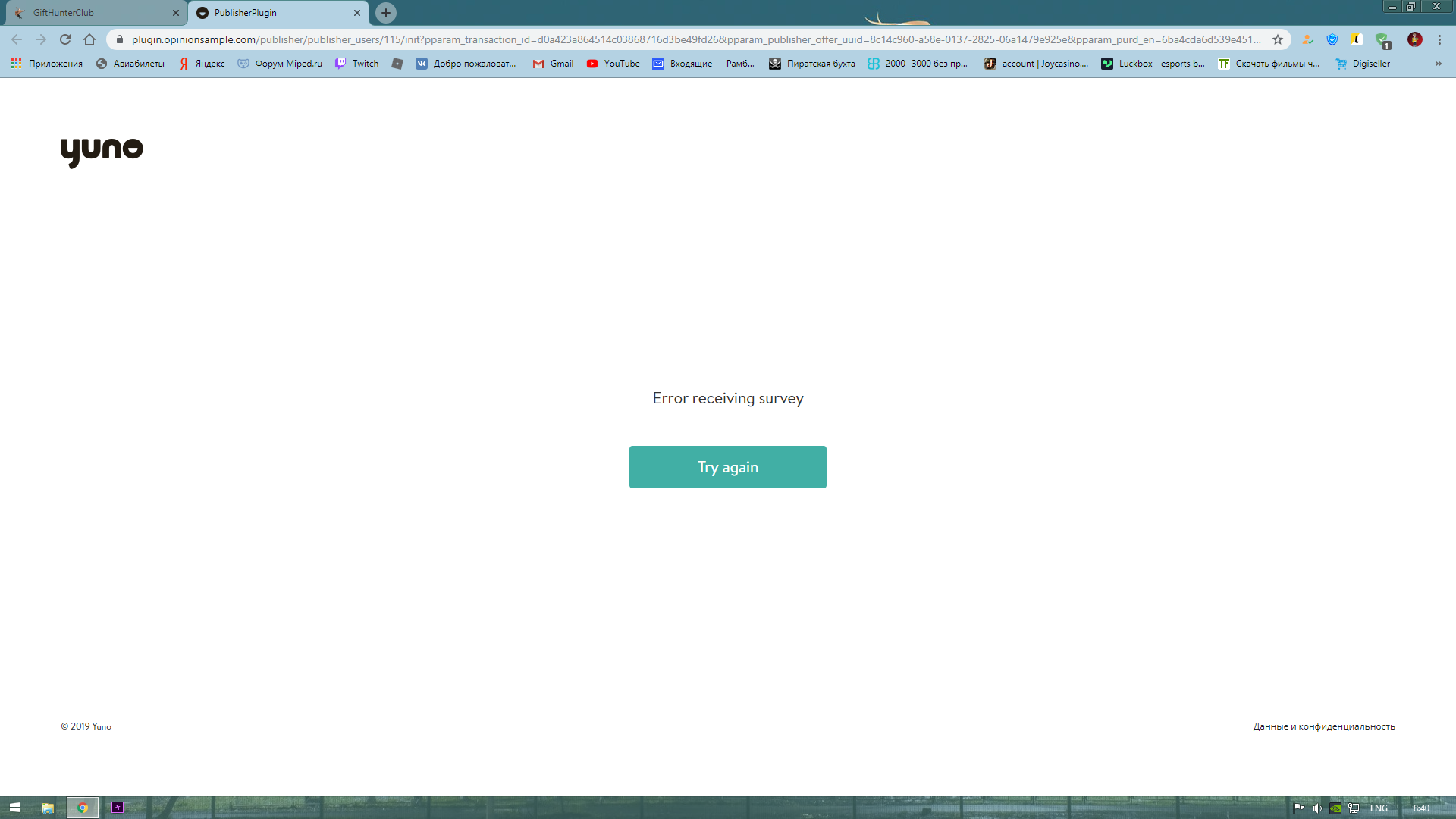Open the user profile avatar
This screenshot has height=819, width=1456.
point(1415,39)
